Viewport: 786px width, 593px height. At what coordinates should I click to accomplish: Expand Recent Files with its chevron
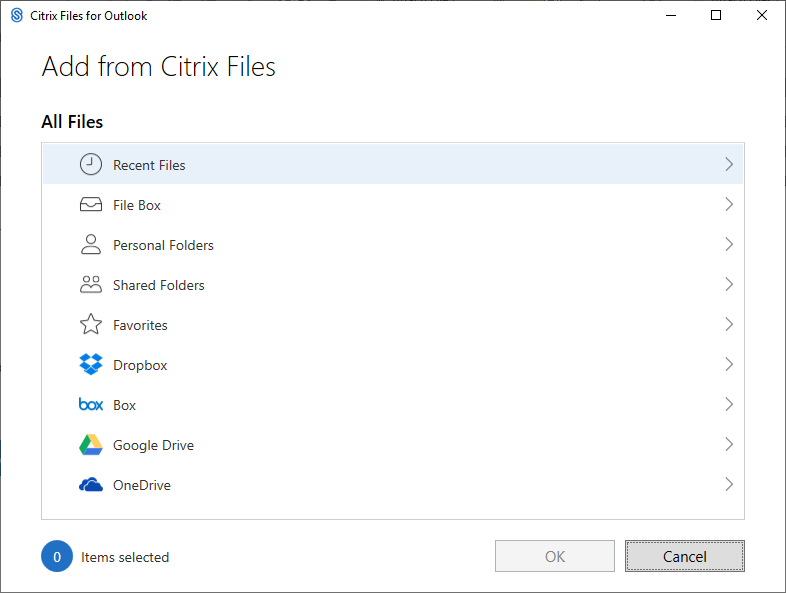tap(729, 165)
